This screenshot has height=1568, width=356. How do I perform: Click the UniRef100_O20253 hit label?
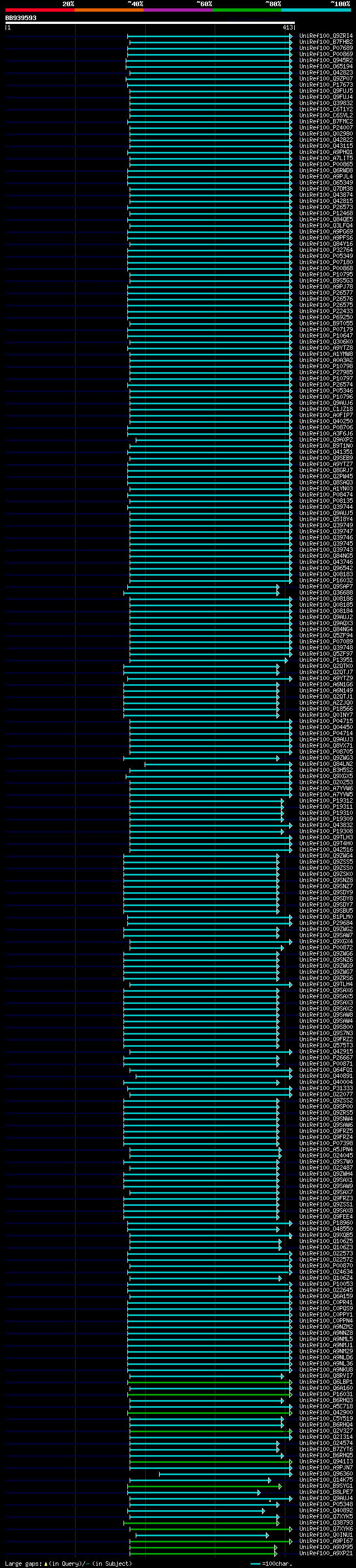pyautogui.click(x=326, y=783)
